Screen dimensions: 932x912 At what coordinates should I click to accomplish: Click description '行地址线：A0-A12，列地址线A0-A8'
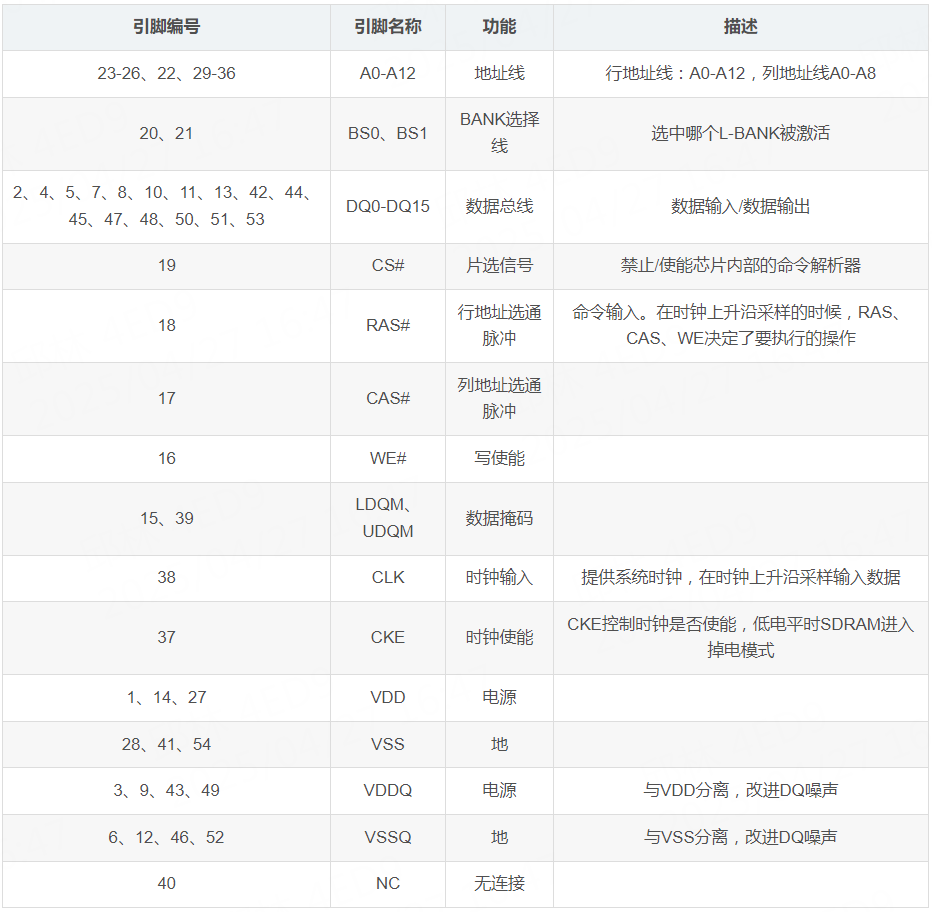coord(741,74)
